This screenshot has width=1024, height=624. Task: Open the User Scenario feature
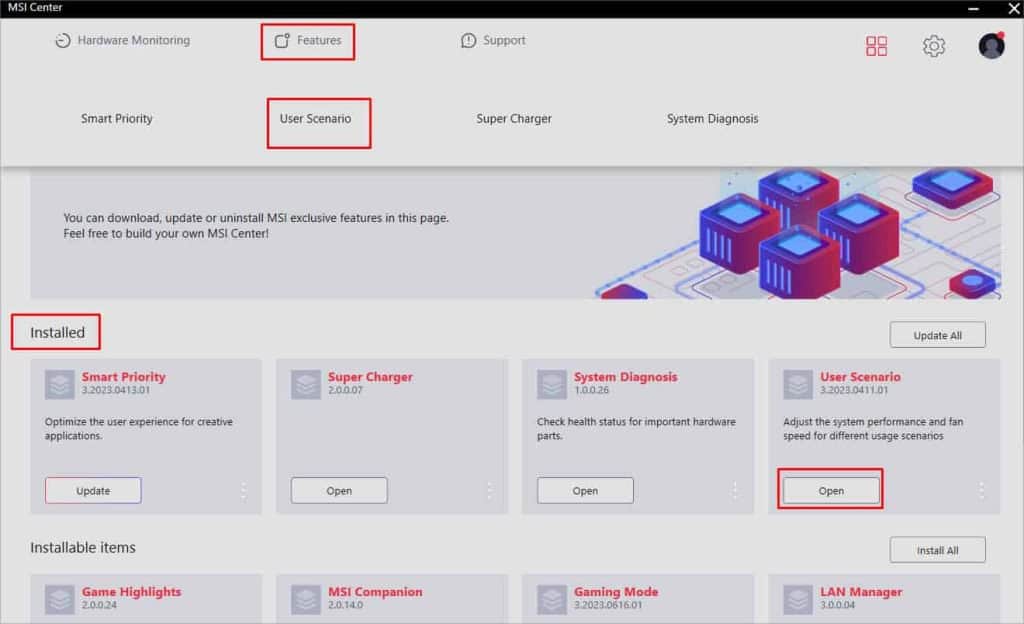tap(831, 491)
